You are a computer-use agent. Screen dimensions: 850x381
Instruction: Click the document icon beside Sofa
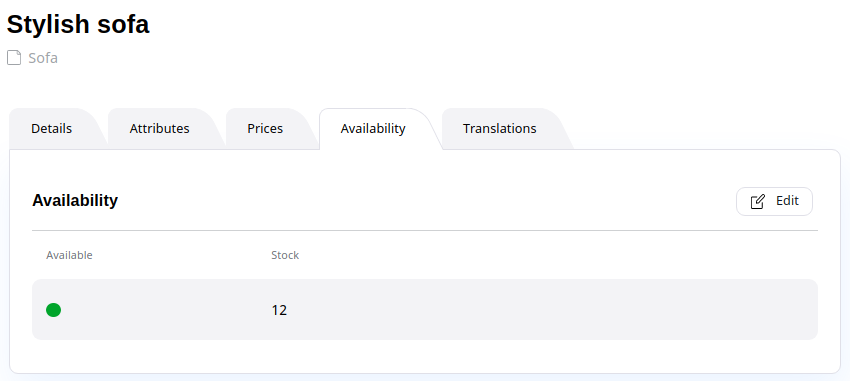(14, 57)
